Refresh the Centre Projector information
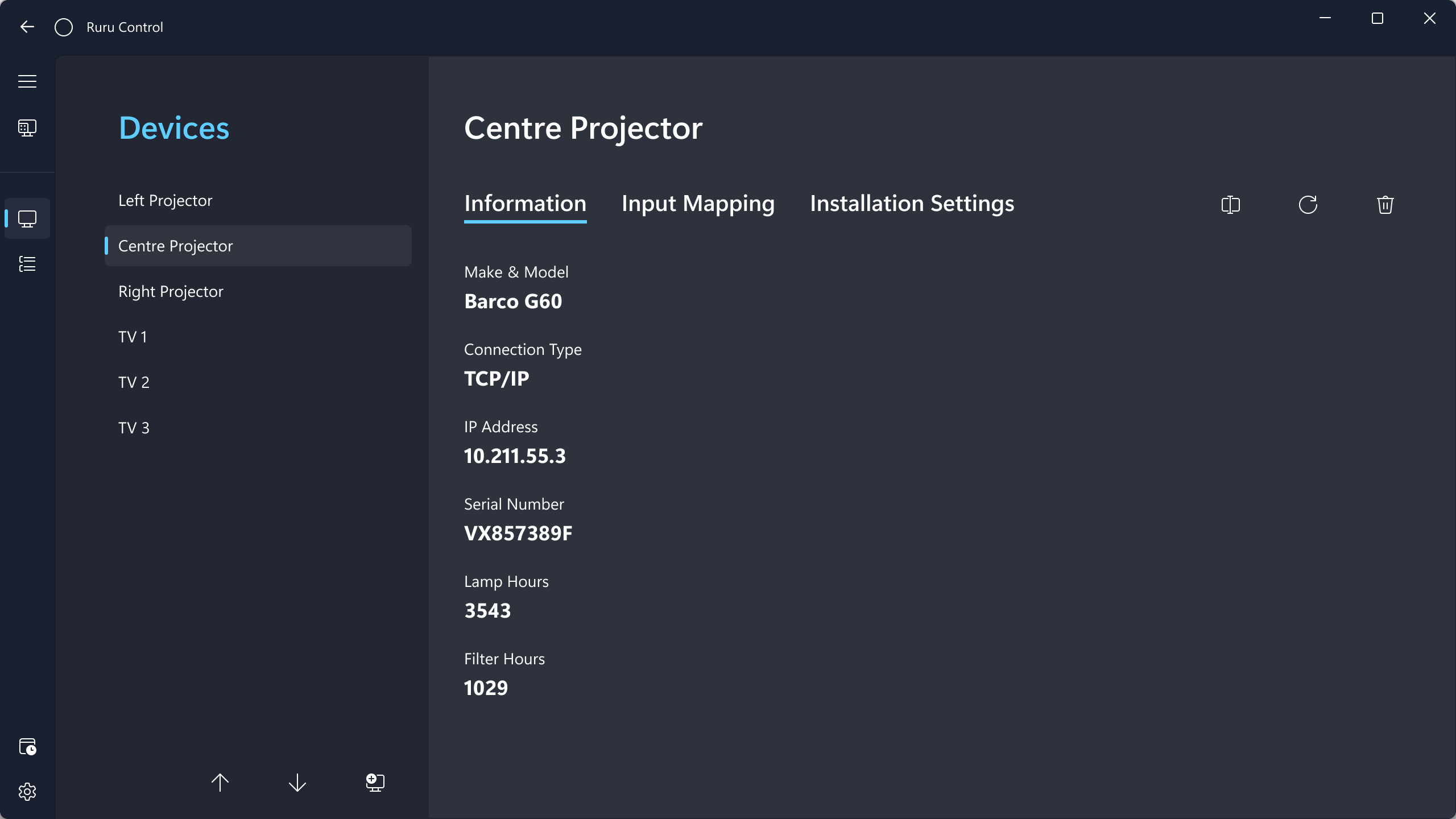The image size is (1456, 819). (1308, 205)
